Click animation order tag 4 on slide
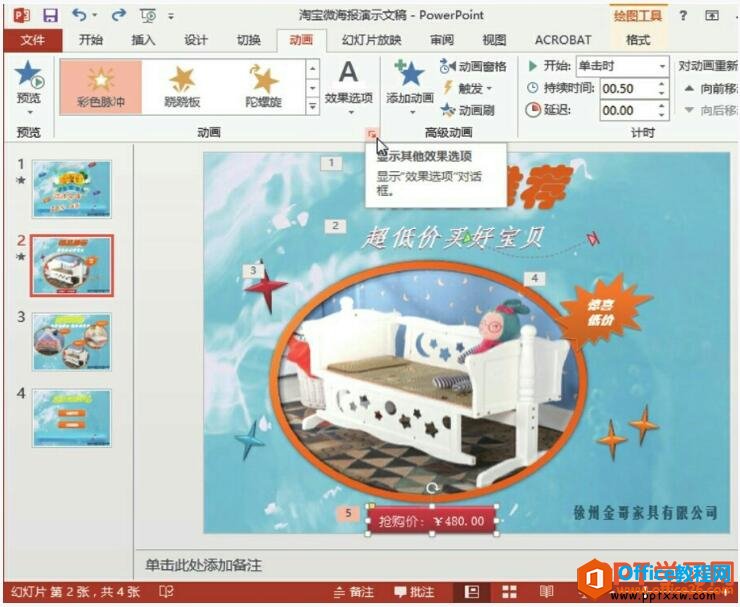The image size is (740, 607). click(x=535, y=278)
